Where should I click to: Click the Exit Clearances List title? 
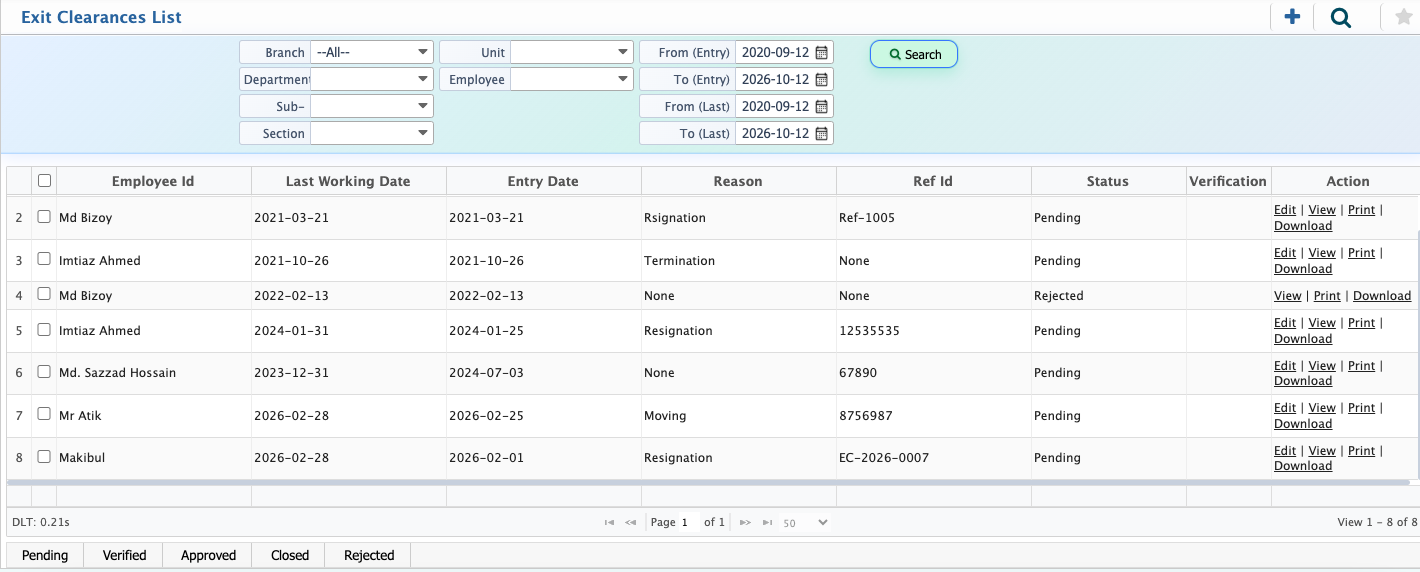(x=101, y=17)
